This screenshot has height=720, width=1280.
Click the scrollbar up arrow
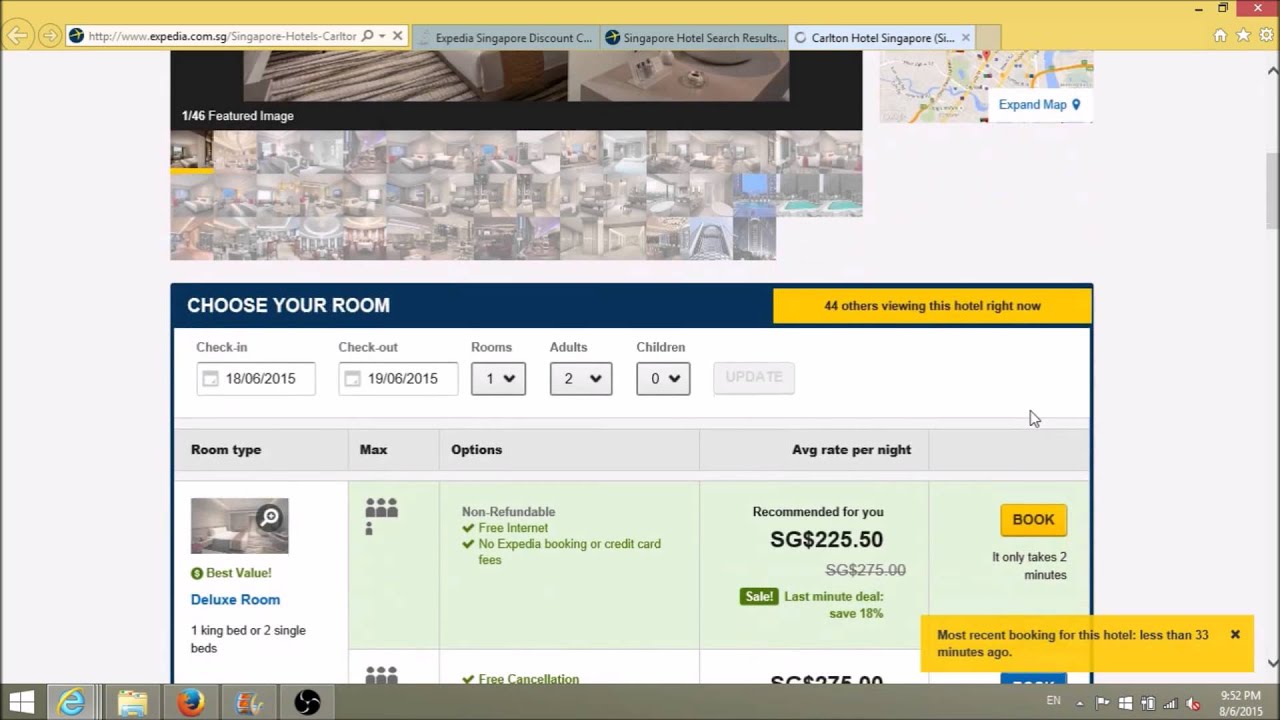click(x=1272, y=70)
